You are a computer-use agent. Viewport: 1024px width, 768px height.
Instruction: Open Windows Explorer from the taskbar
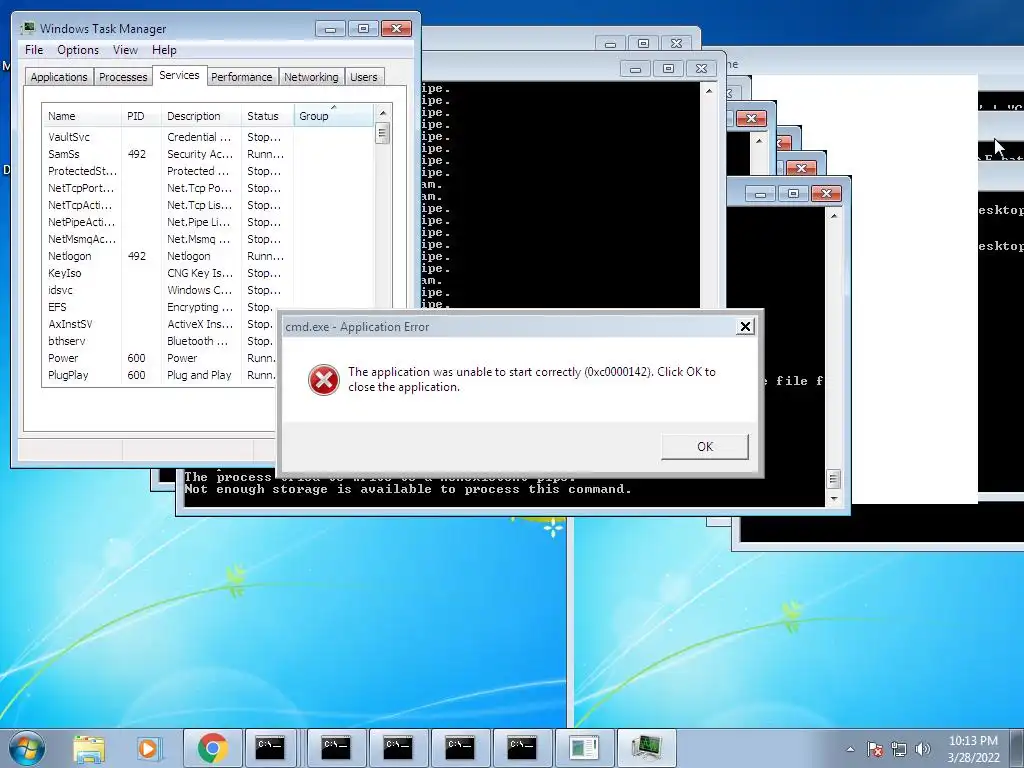89,748
